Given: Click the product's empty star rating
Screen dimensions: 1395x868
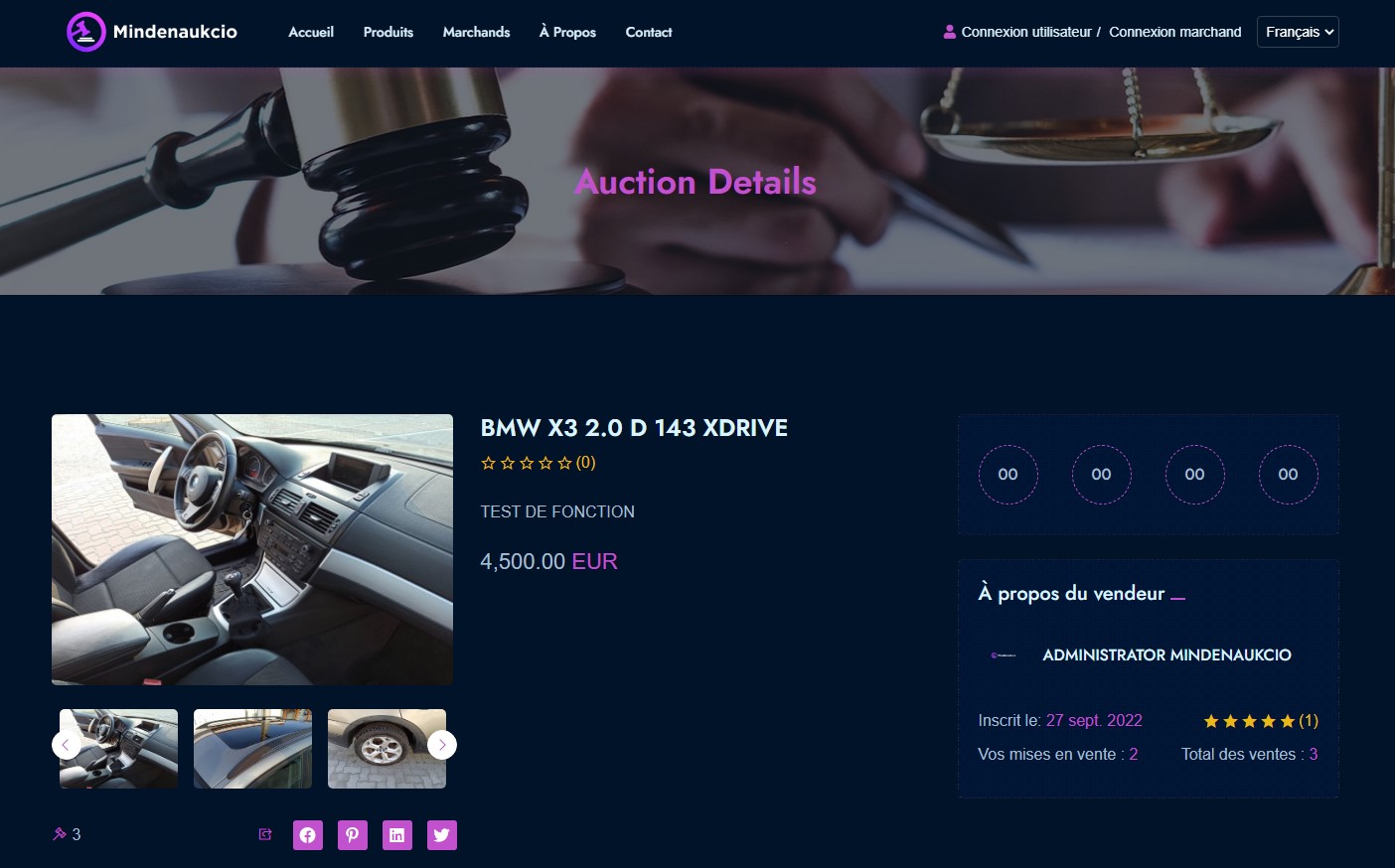Looking at the screenshot, I should pyautogui.click(x=527, y=463).
